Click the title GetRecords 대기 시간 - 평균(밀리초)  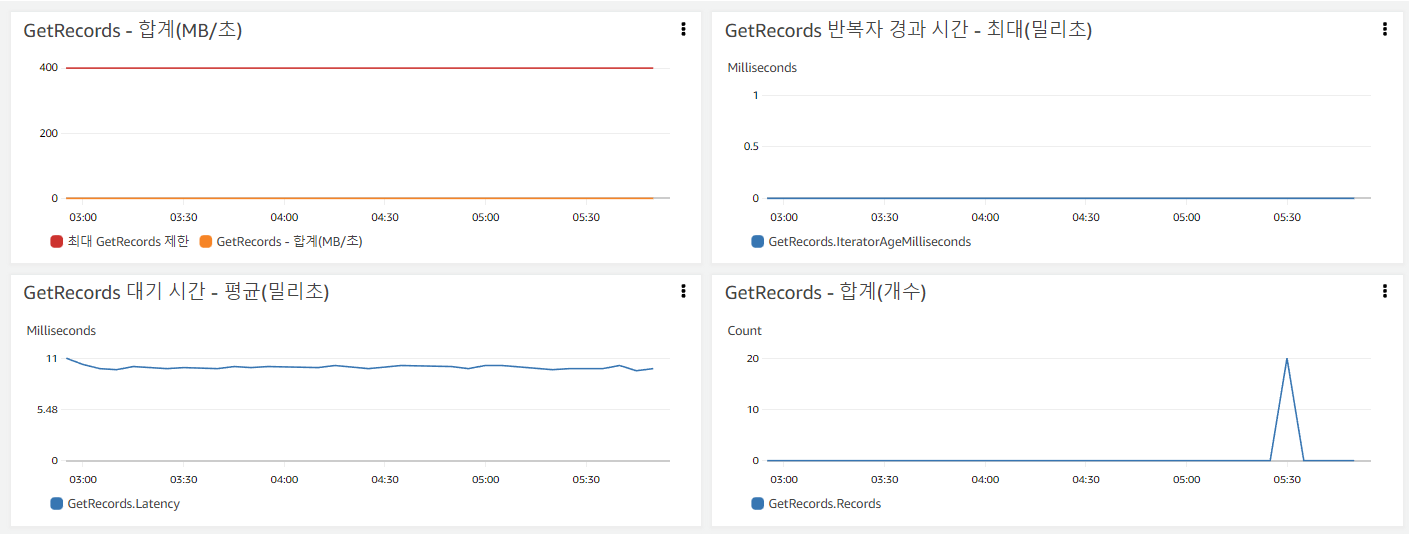click(176, 292)
